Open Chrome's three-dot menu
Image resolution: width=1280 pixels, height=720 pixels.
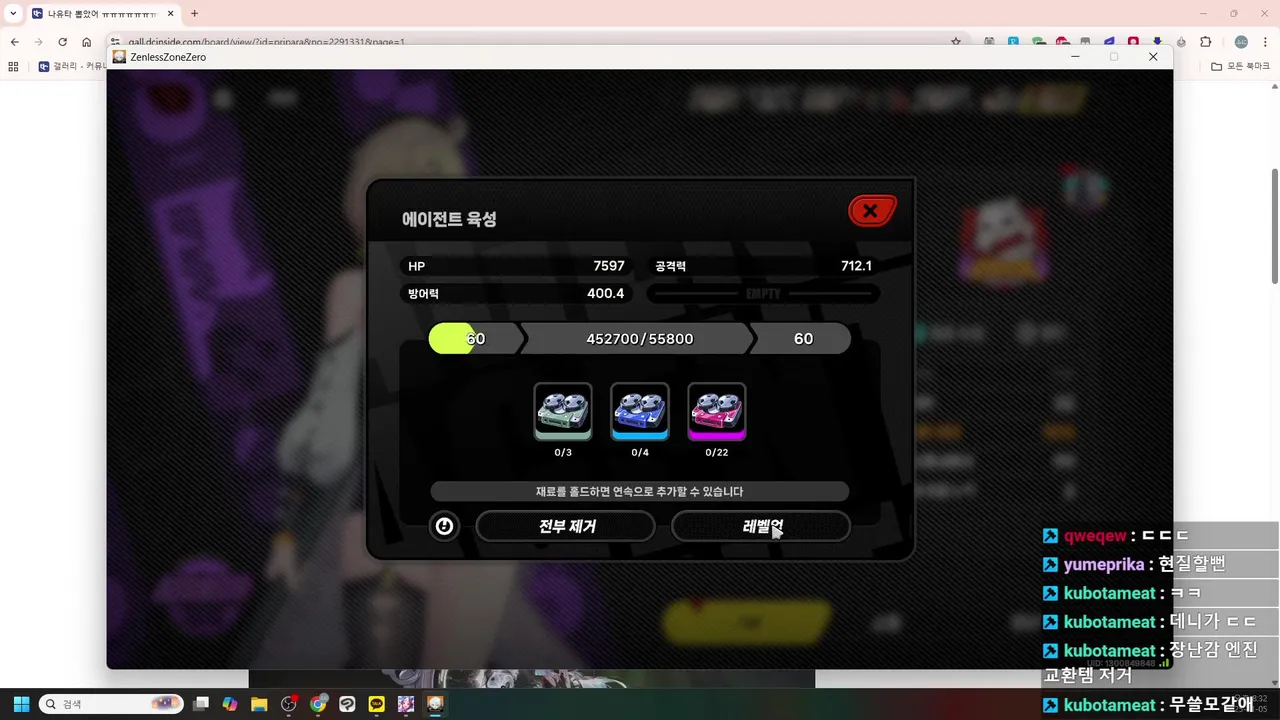pos(1265,42)
